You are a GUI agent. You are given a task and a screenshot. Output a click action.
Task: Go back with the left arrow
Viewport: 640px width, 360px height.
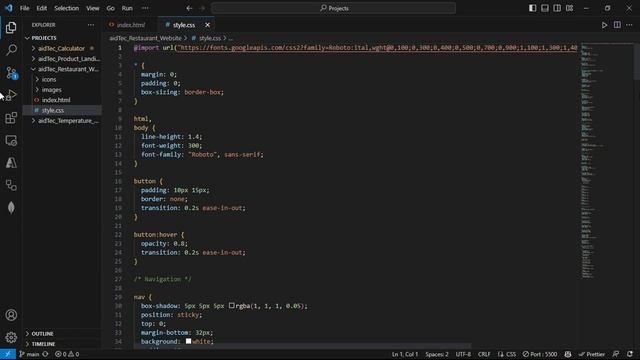coord(189,8)
